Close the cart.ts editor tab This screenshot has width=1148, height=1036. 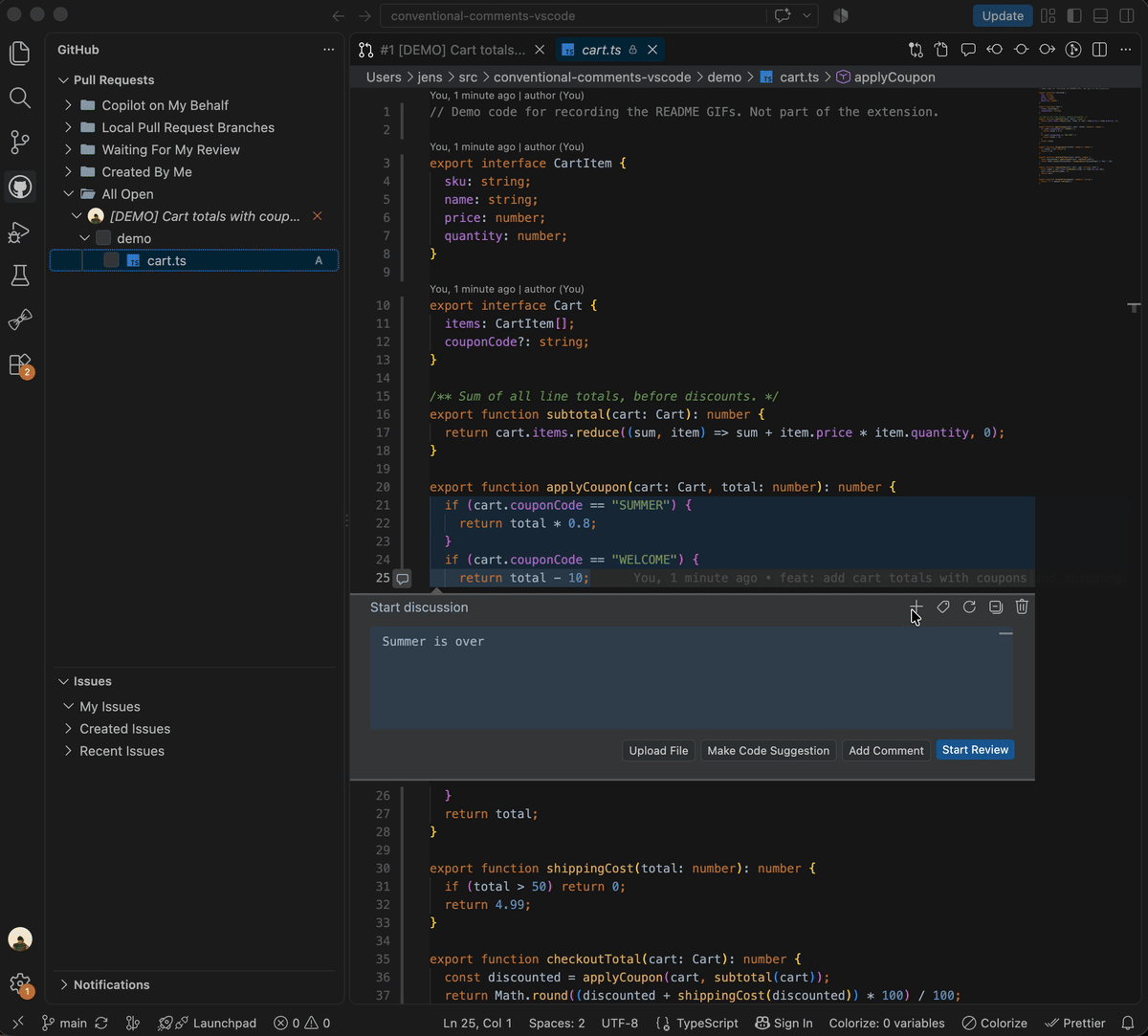point(652,50)
